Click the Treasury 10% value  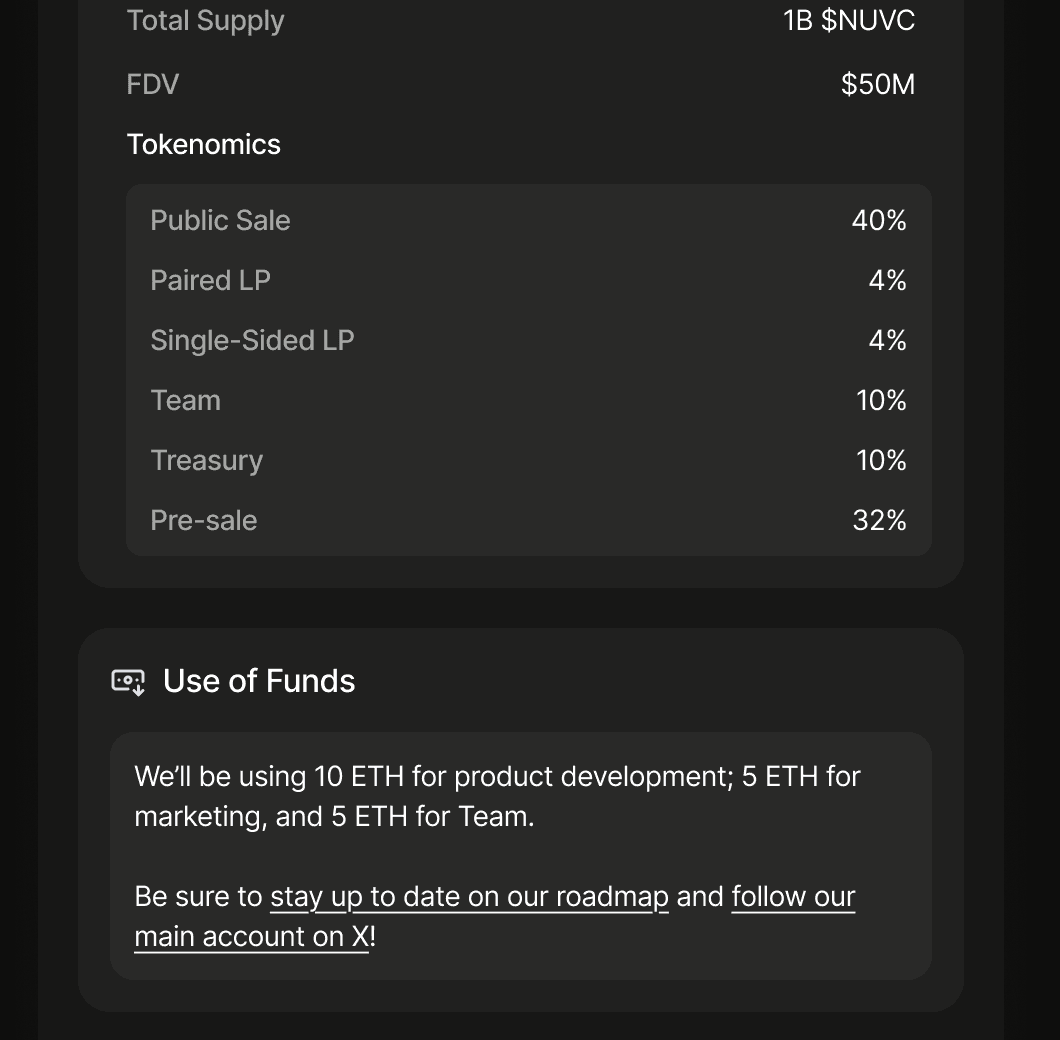click(881, 460)
